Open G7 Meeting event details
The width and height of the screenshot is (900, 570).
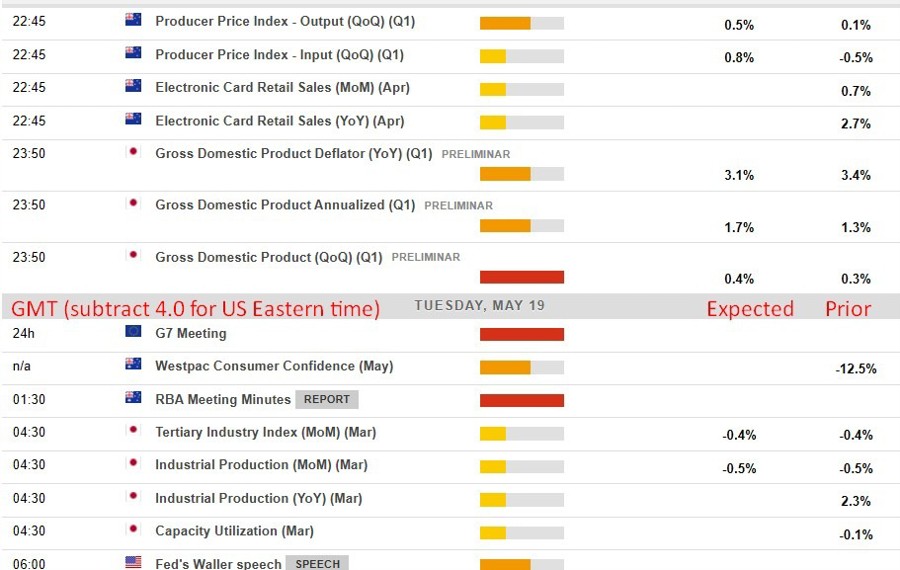coord(191,334)
